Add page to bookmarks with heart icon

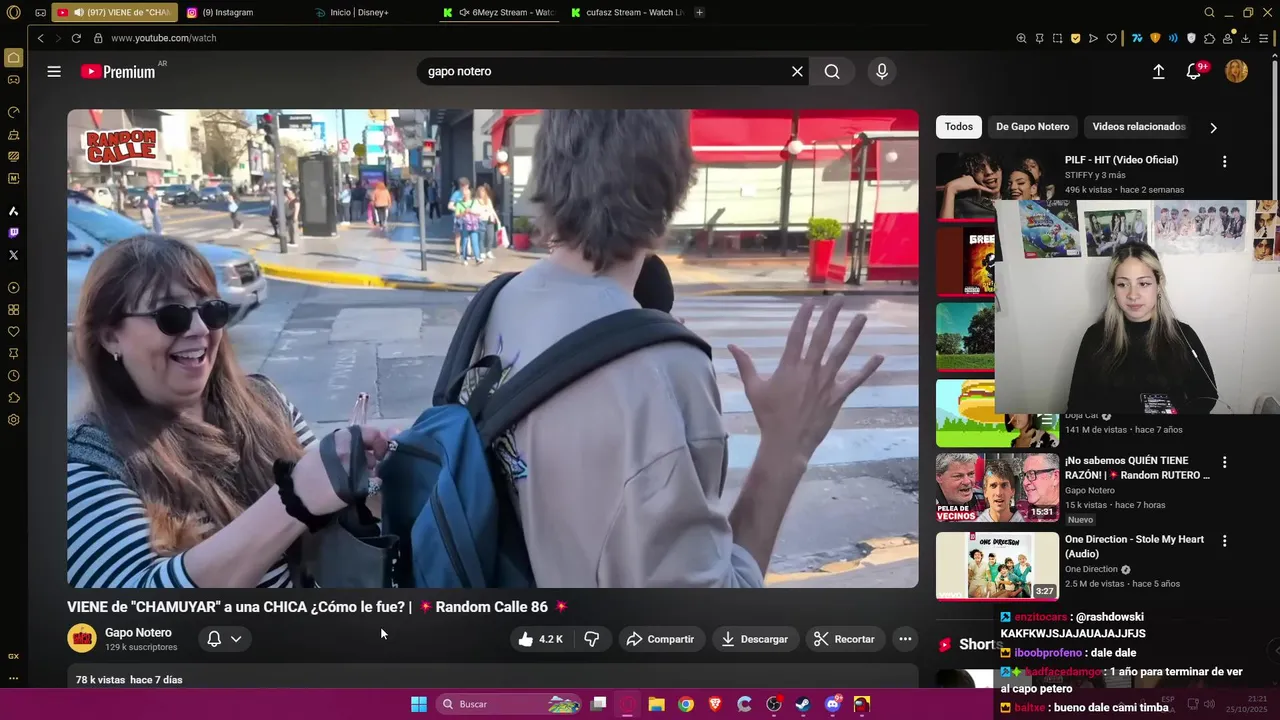1111,38
